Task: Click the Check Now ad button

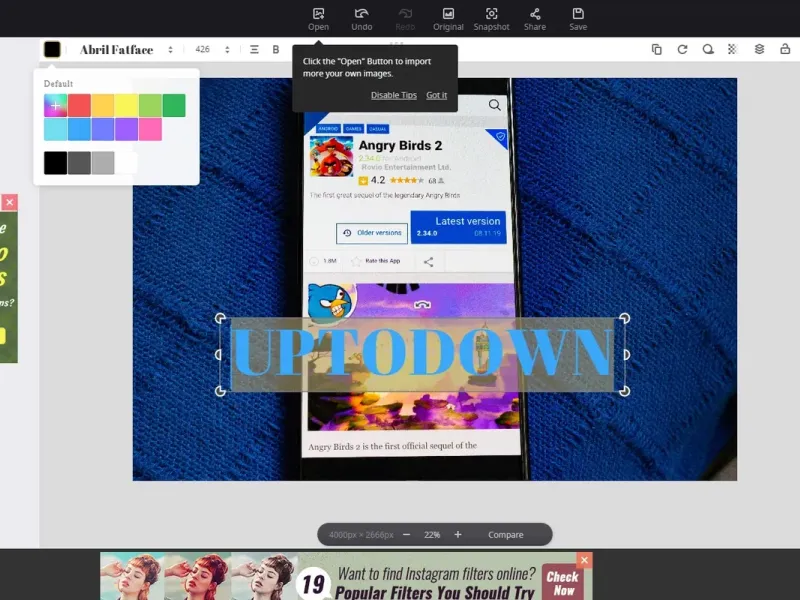Action: point(562,583)
